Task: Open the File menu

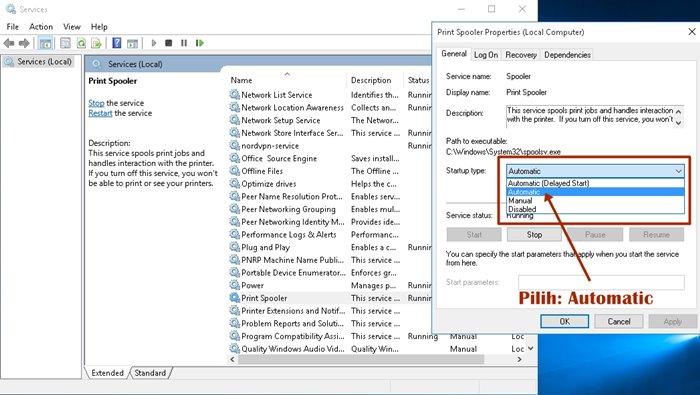Action: pyautogui.click(x=12, y=27)
